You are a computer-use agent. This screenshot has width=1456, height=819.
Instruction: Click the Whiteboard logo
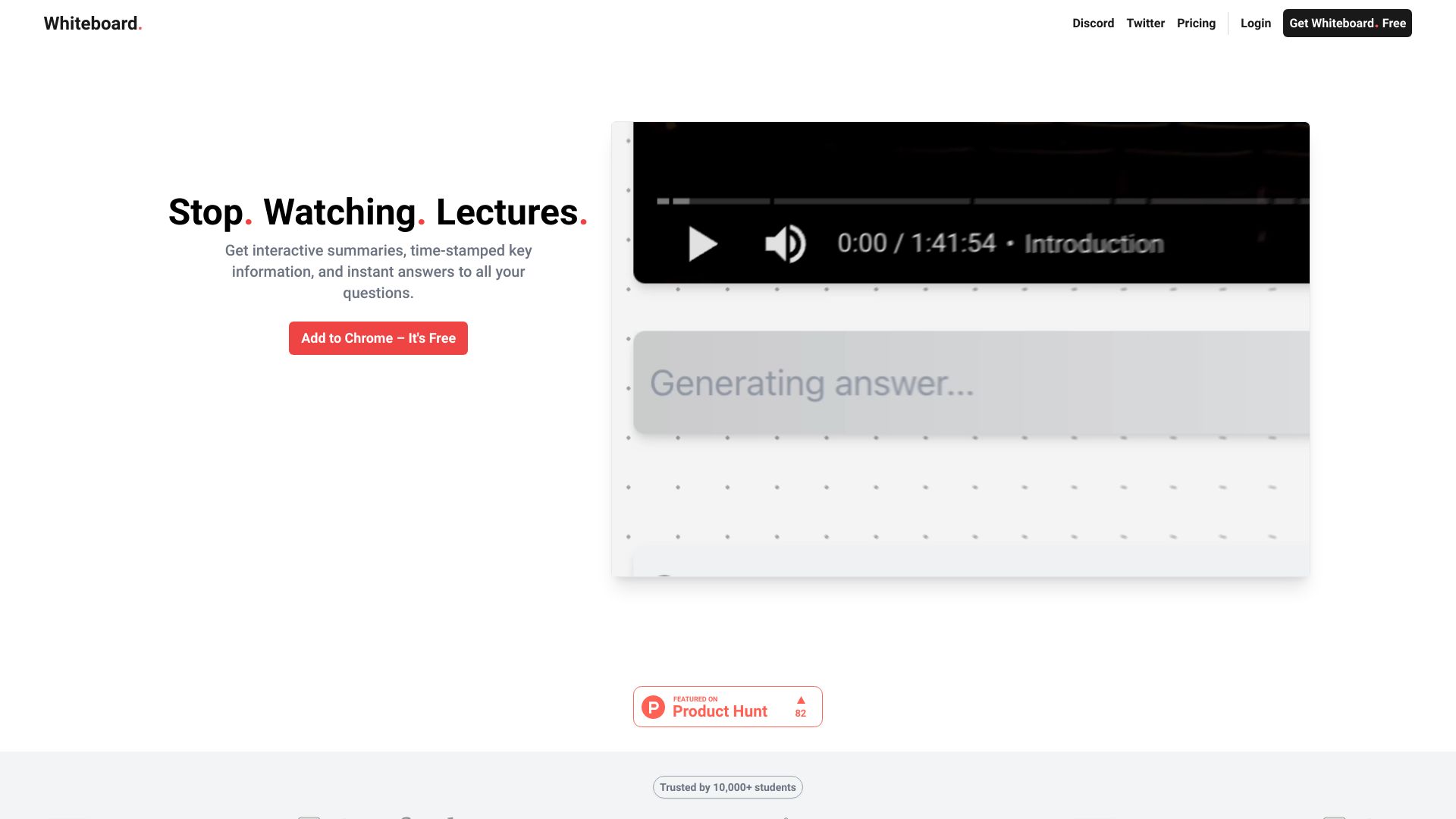tap(92, 23)
